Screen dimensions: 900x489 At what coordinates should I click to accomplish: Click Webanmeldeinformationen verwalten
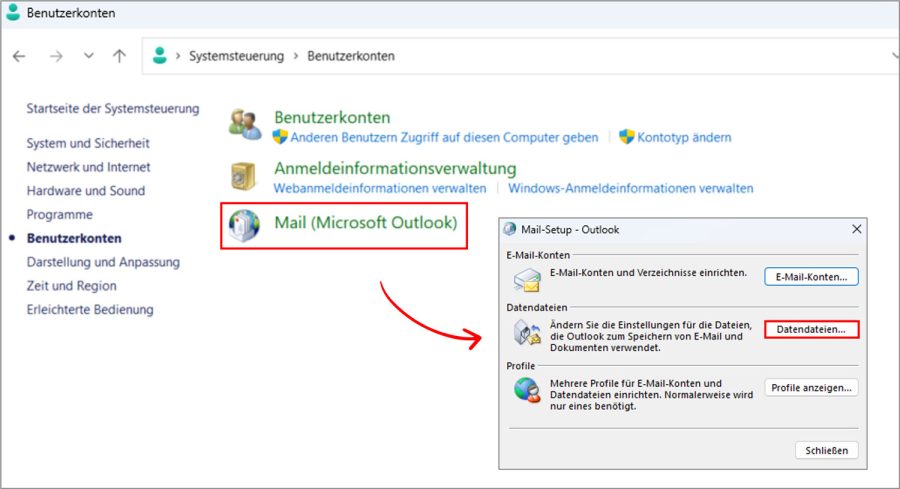click(x=380, y=188)
